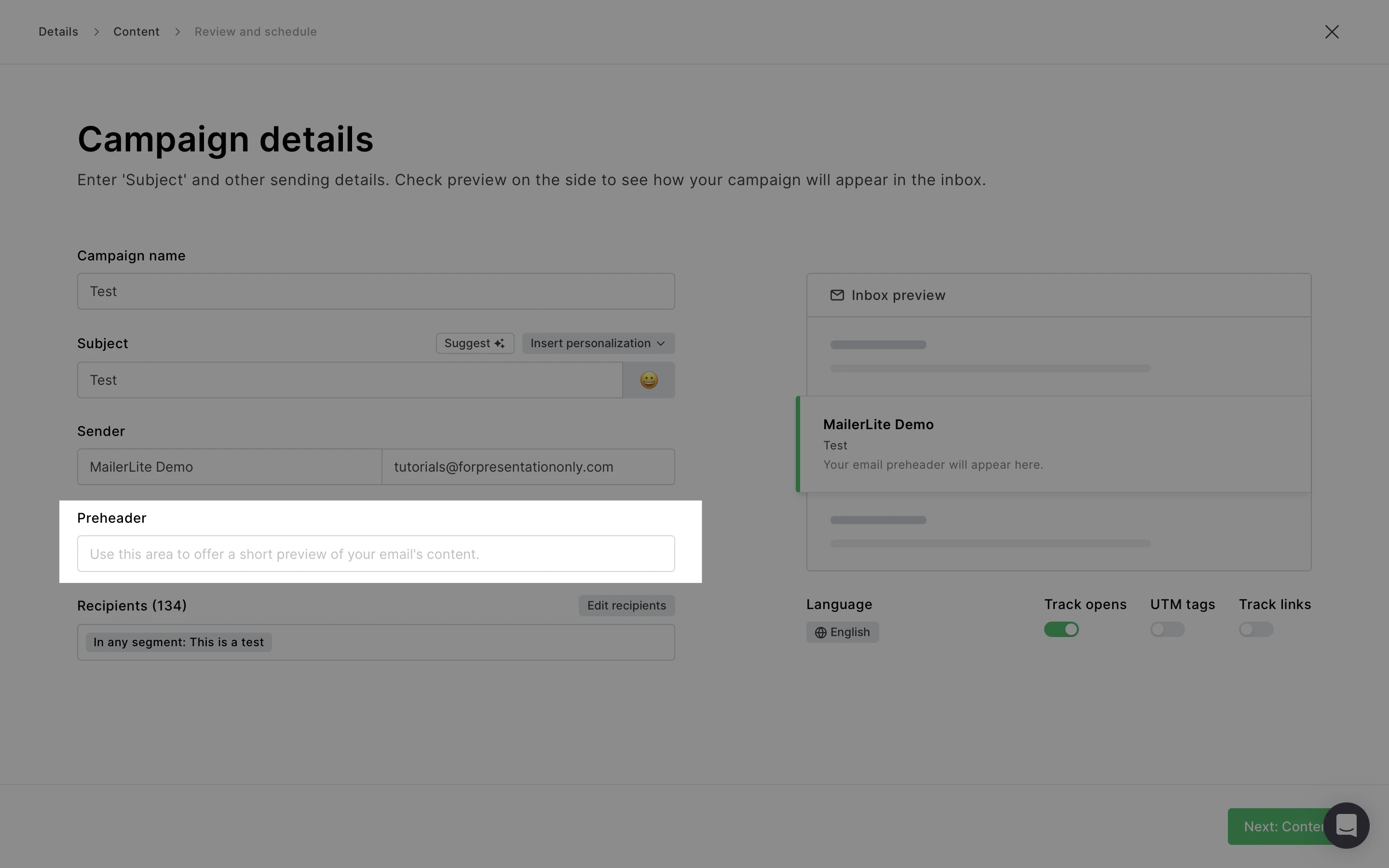Close the campaign editor with X
This screenshot has height=868, width=1389.
point(1332,32)
